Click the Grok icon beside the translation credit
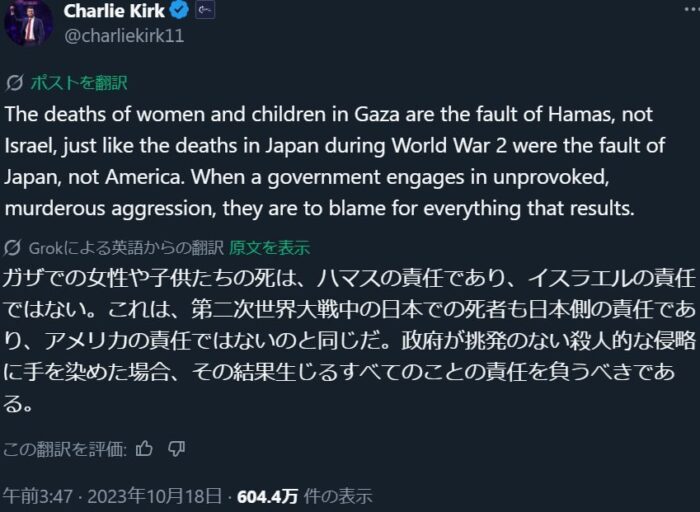 coord(14,247)
